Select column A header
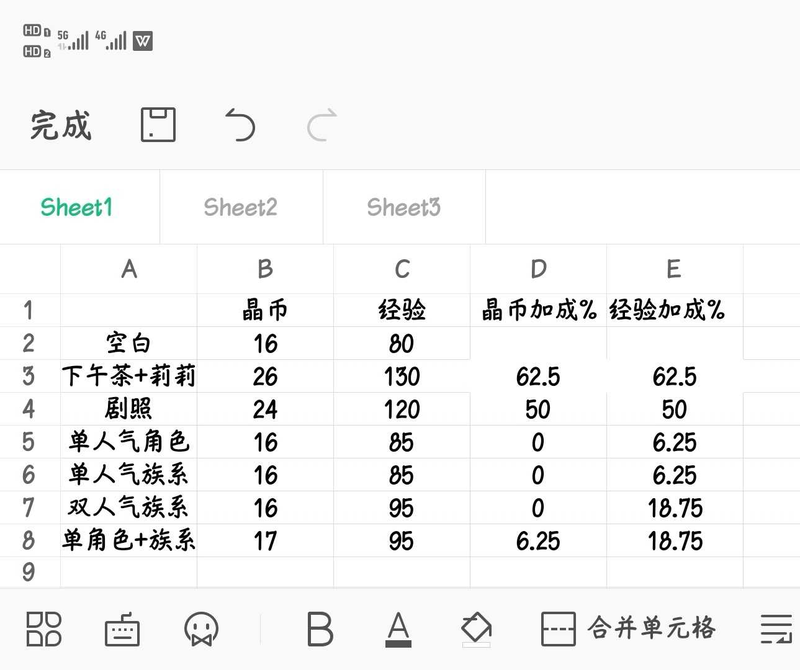The height and width of the screenshot is (670, 800). [129, 268]
